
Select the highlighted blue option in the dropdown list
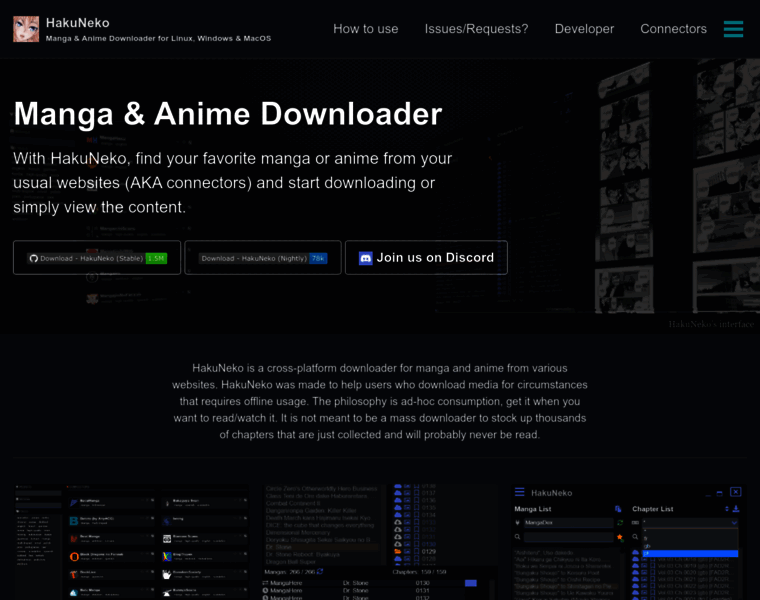689,553
